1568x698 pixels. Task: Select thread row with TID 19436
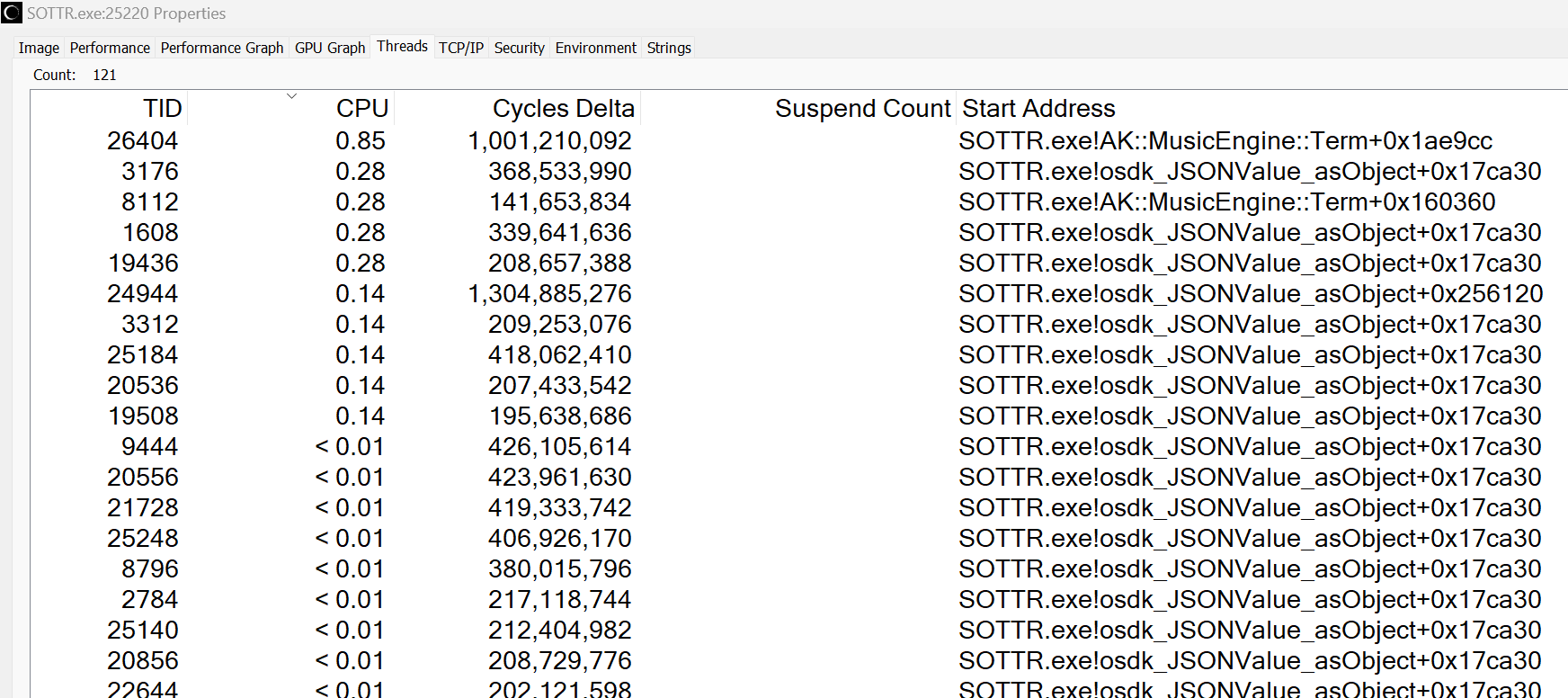pos(799,263)
